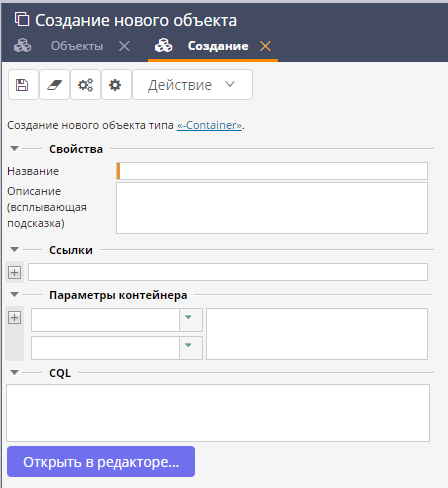Click the multiple gears settings icon
The image size is (448, 488).
85,85
